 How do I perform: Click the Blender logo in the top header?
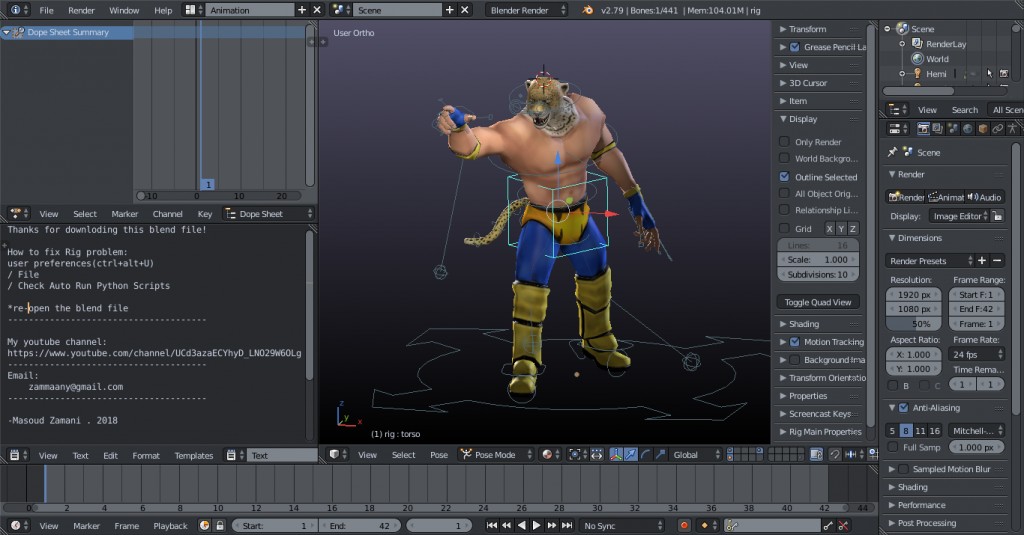(587, 10)
